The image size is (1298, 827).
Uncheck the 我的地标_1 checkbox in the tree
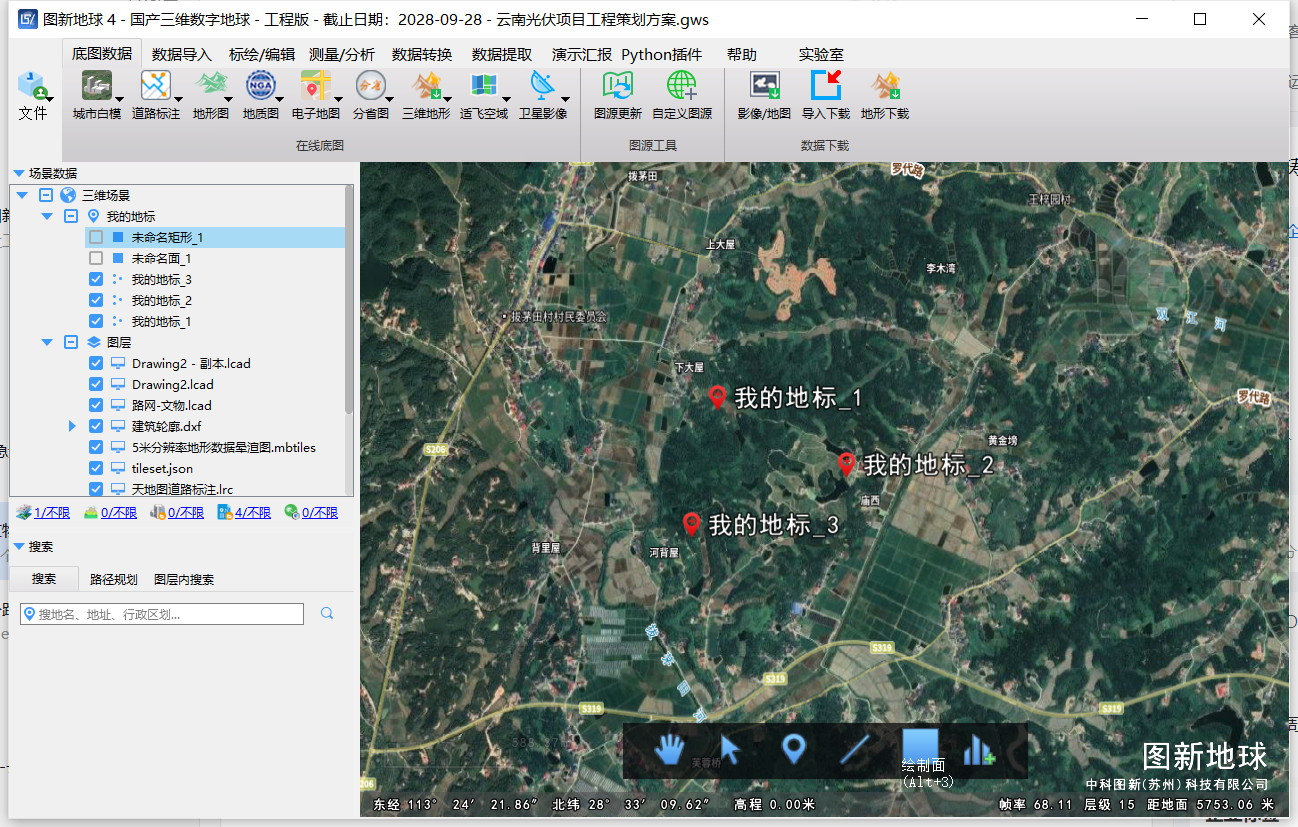96,321
